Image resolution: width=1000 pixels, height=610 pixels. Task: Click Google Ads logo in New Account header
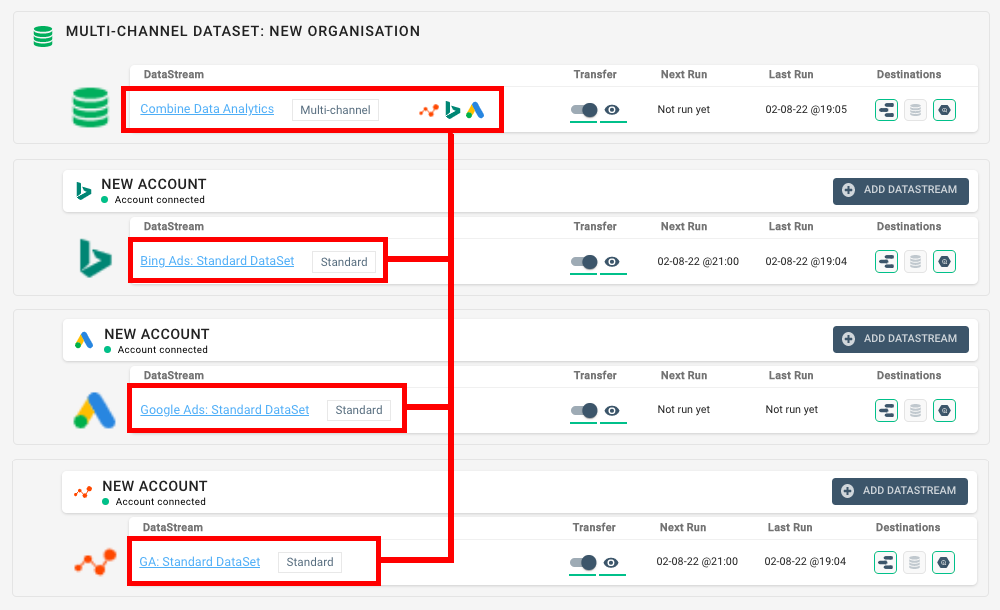84,340
